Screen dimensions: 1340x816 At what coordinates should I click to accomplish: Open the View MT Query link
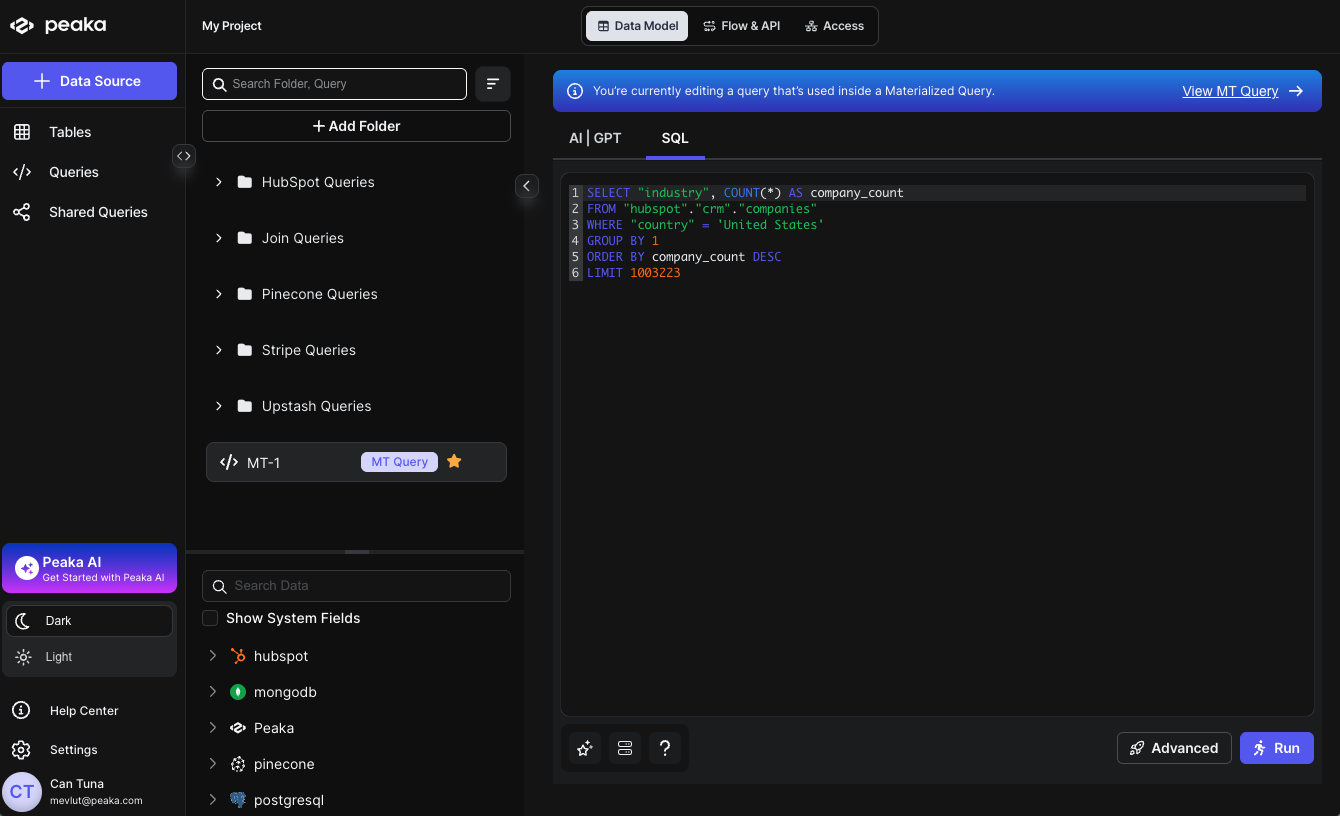click(x=1230, y=91)
